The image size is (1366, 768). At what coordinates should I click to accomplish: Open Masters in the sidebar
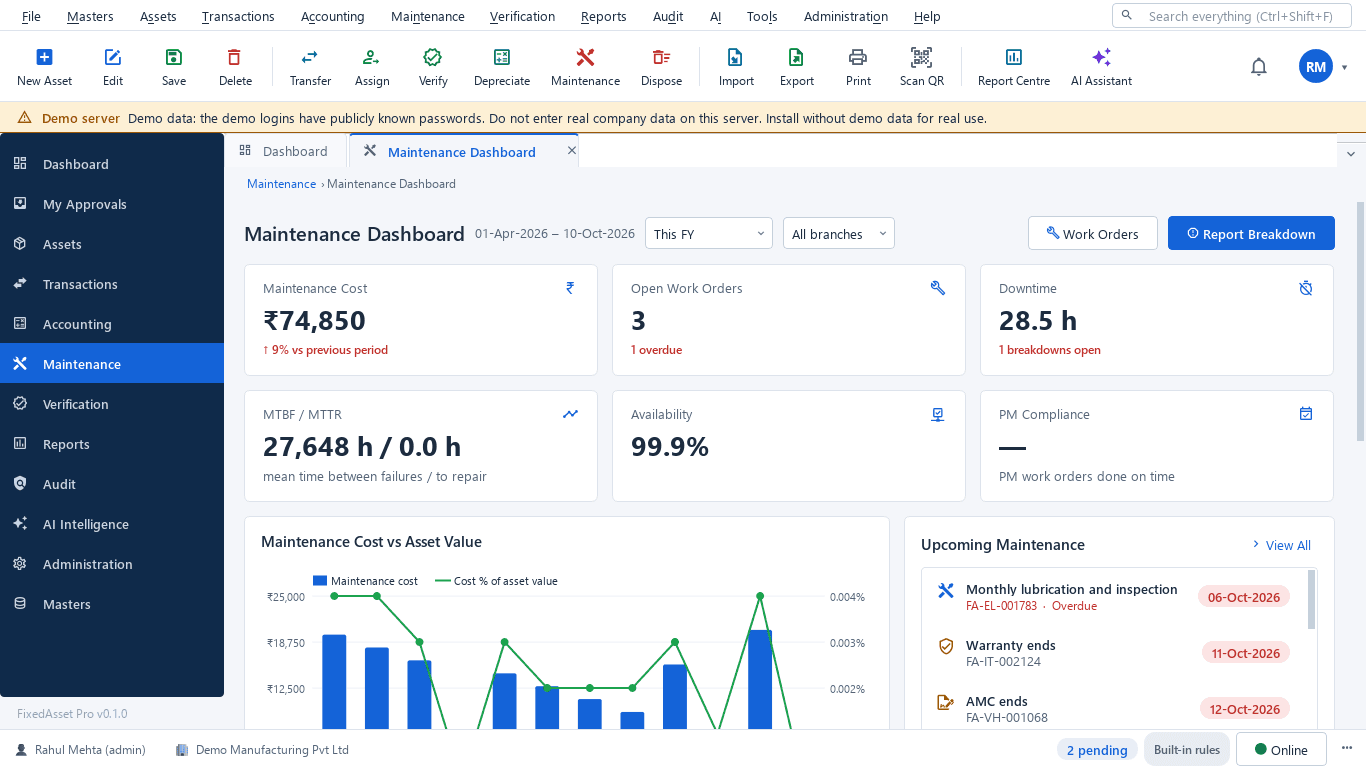tap(112, 604)
